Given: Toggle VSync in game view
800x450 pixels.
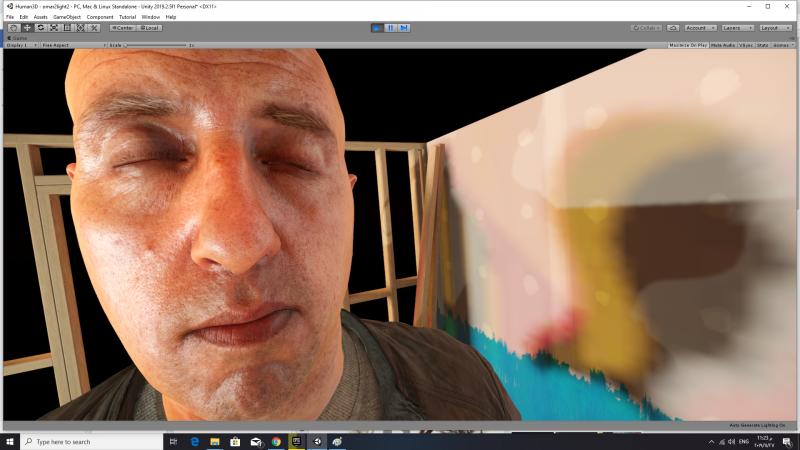Looking at the screenshot, I should [745, 45].
